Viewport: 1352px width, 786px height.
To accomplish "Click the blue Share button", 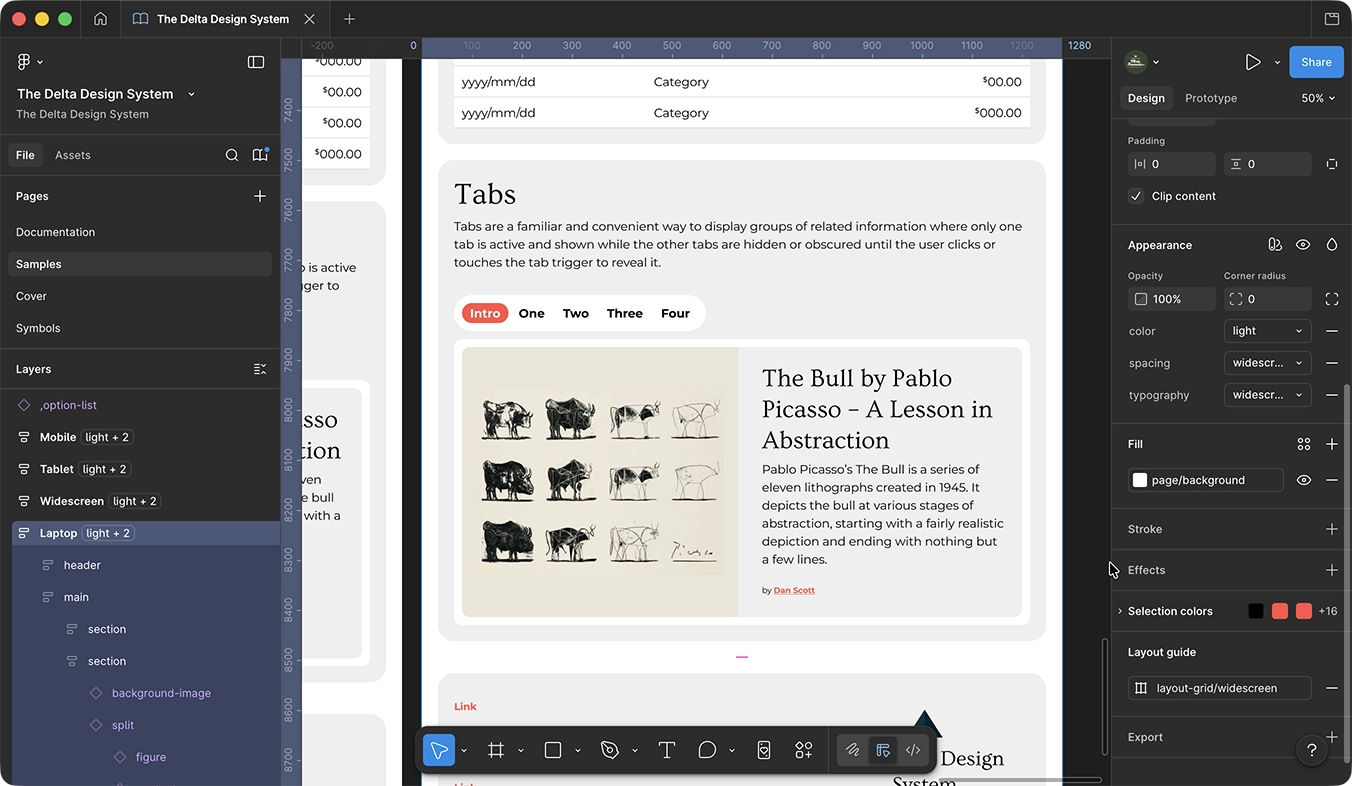I will (x=1316, y=61).
